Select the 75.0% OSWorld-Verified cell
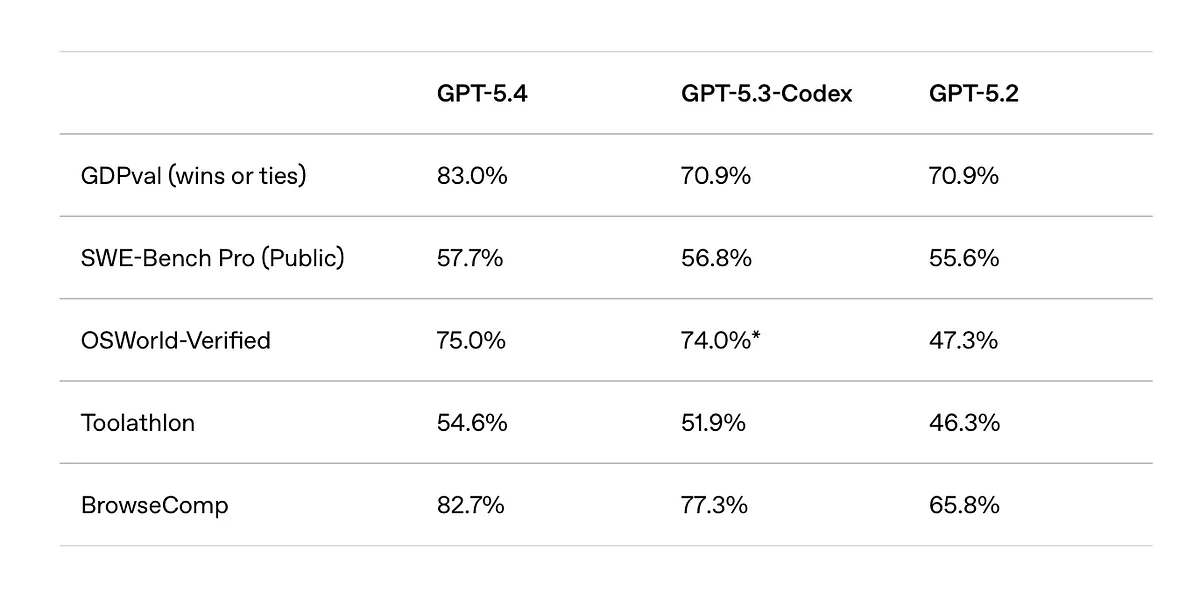Image resolution: width=1200 pixels, height=592 pixels. pos(471,341)
